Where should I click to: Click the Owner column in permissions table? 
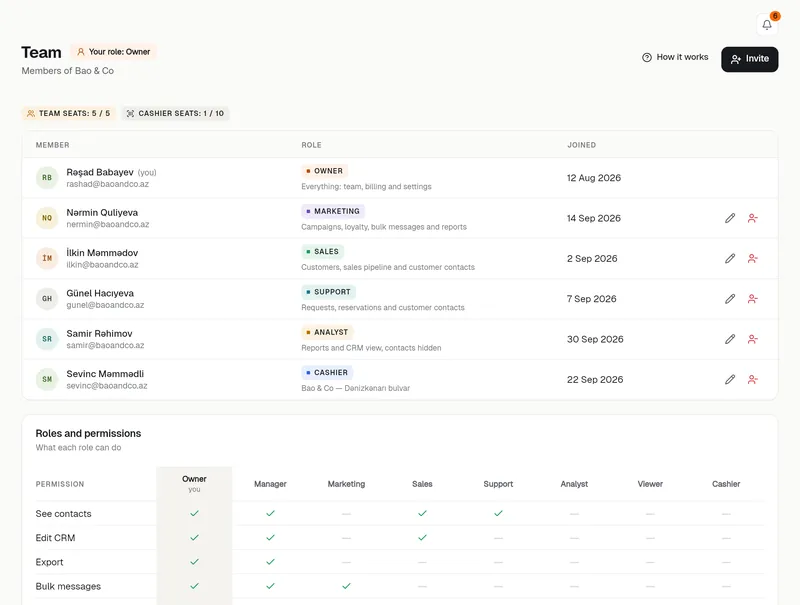(194, 483)
